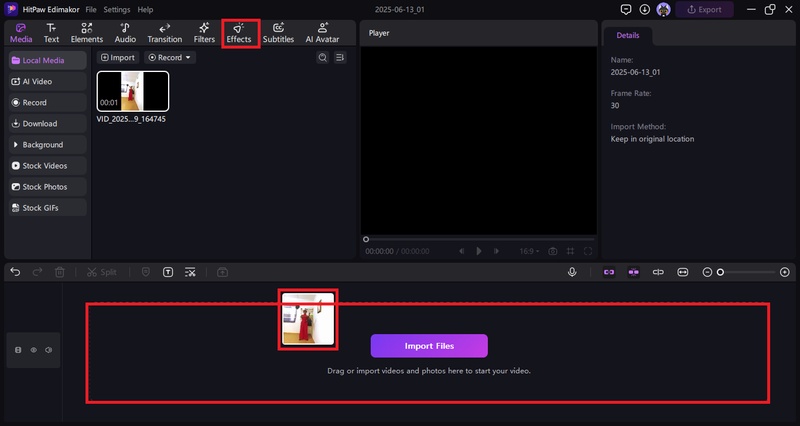Viewport: 800px width, 426px height.
Task: Expand the Record dropdown
Action: pyautogui.click(x=169, y=58)
